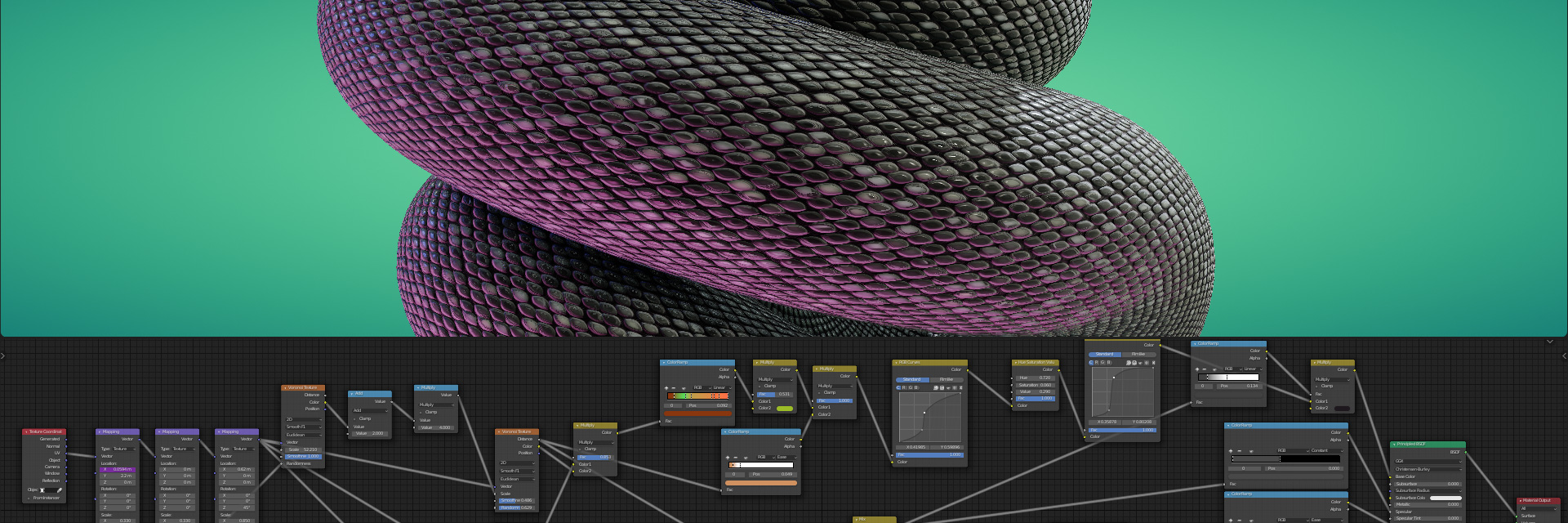Add a stop in the Constant ColorRamp node
The image size is (1568, 523).
coord(1231,450)
